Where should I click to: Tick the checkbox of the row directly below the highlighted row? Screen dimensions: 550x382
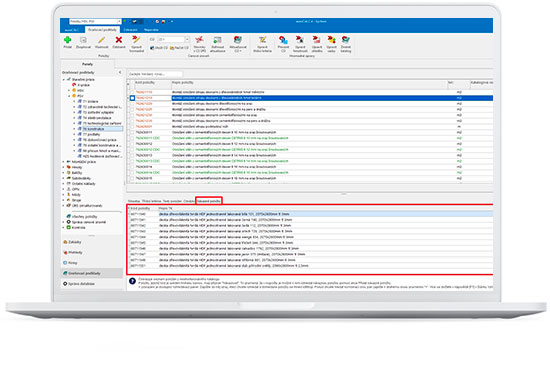click(132, 104)
